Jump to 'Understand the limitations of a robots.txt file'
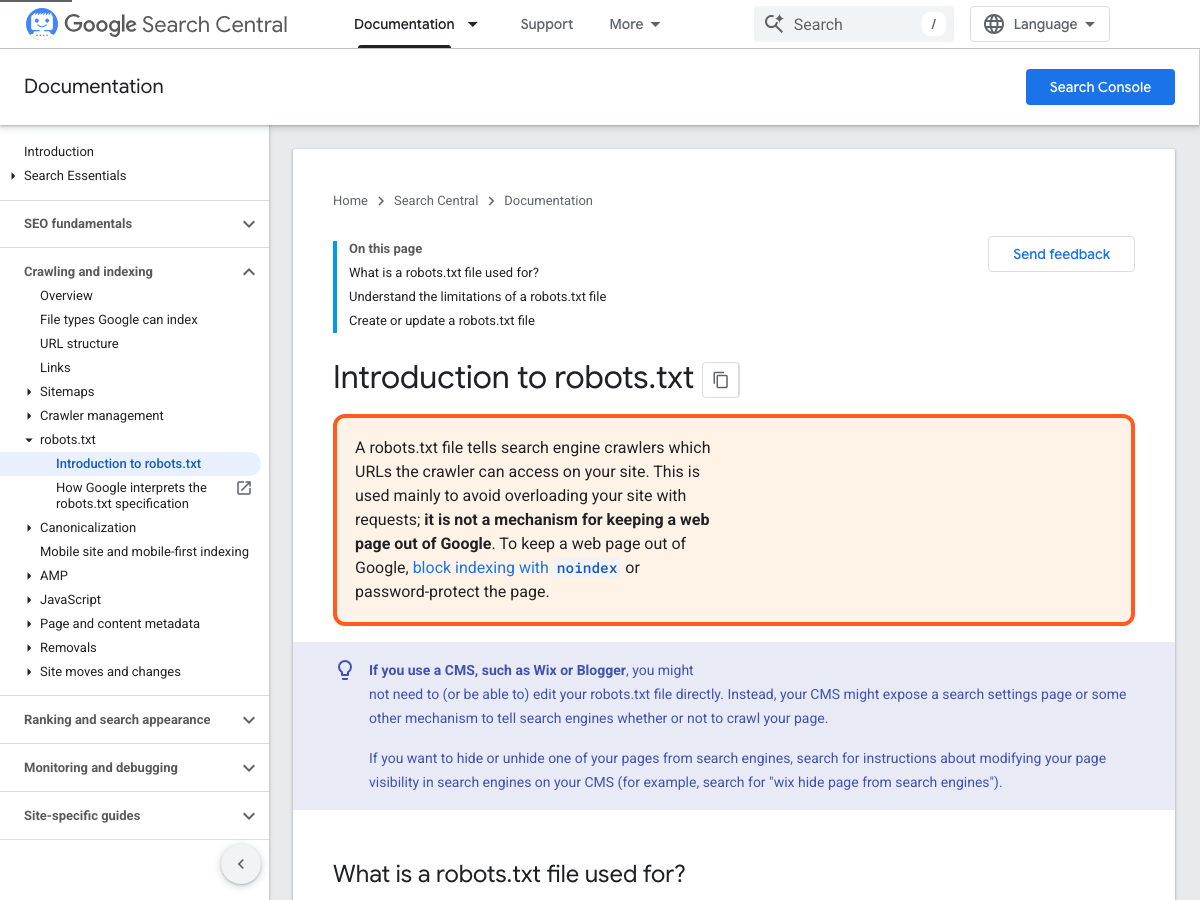Image resolution: width=1200 pixels, height=900 pixels. [x=478, y=297]
